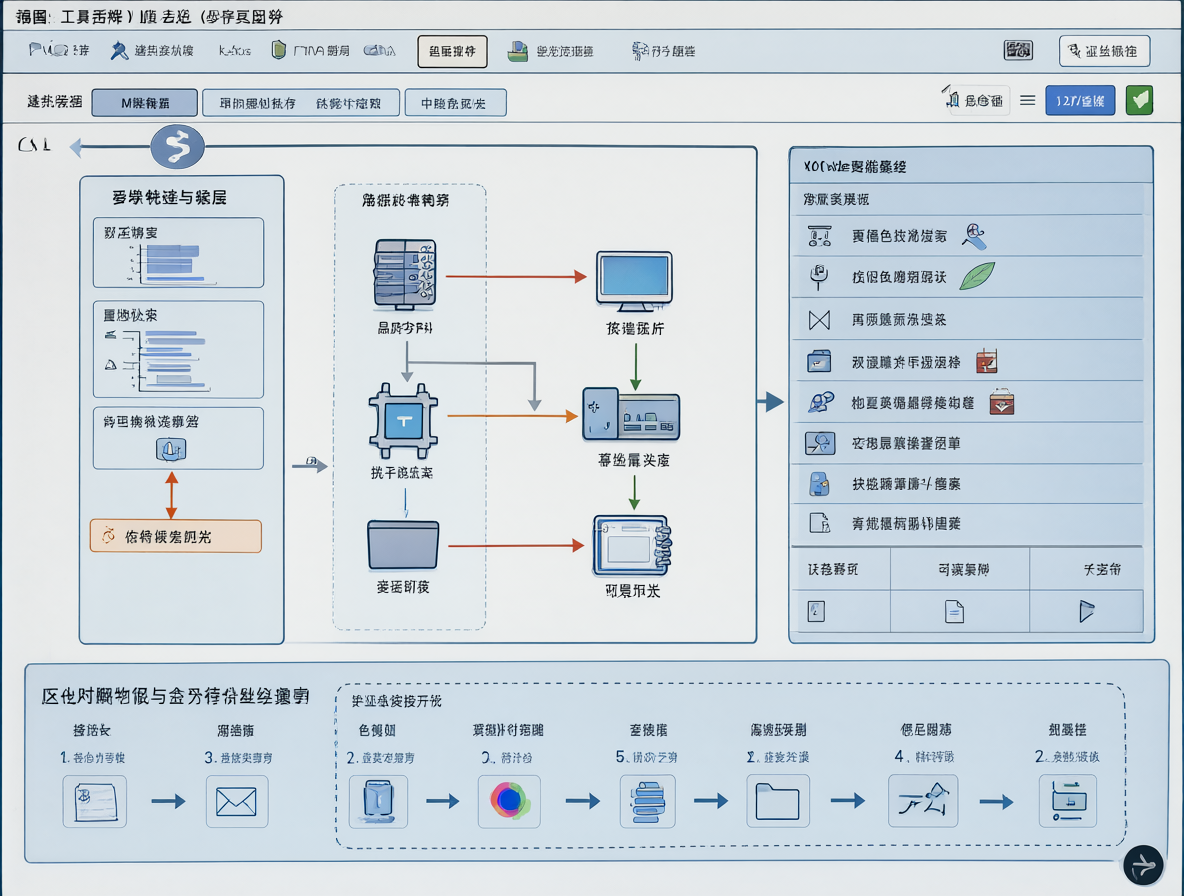The image size is (1184, 896).
Task: Click the bell icon in third left card
Action: [171, 450]
